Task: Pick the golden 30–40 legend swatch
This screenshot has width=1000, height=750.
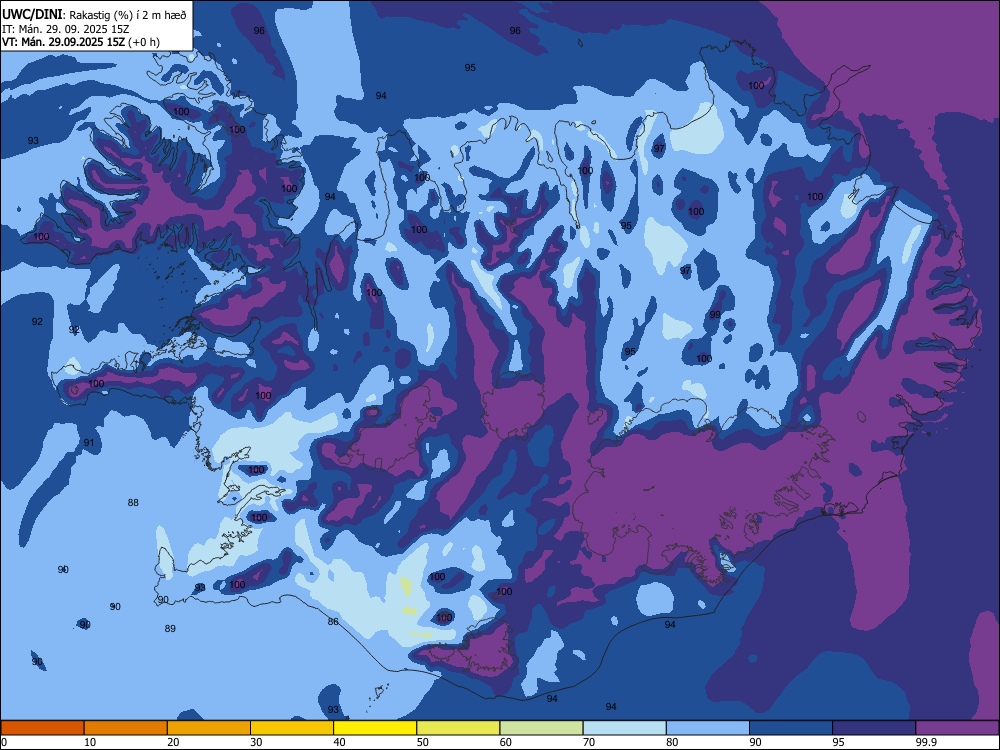Action: 292,728
